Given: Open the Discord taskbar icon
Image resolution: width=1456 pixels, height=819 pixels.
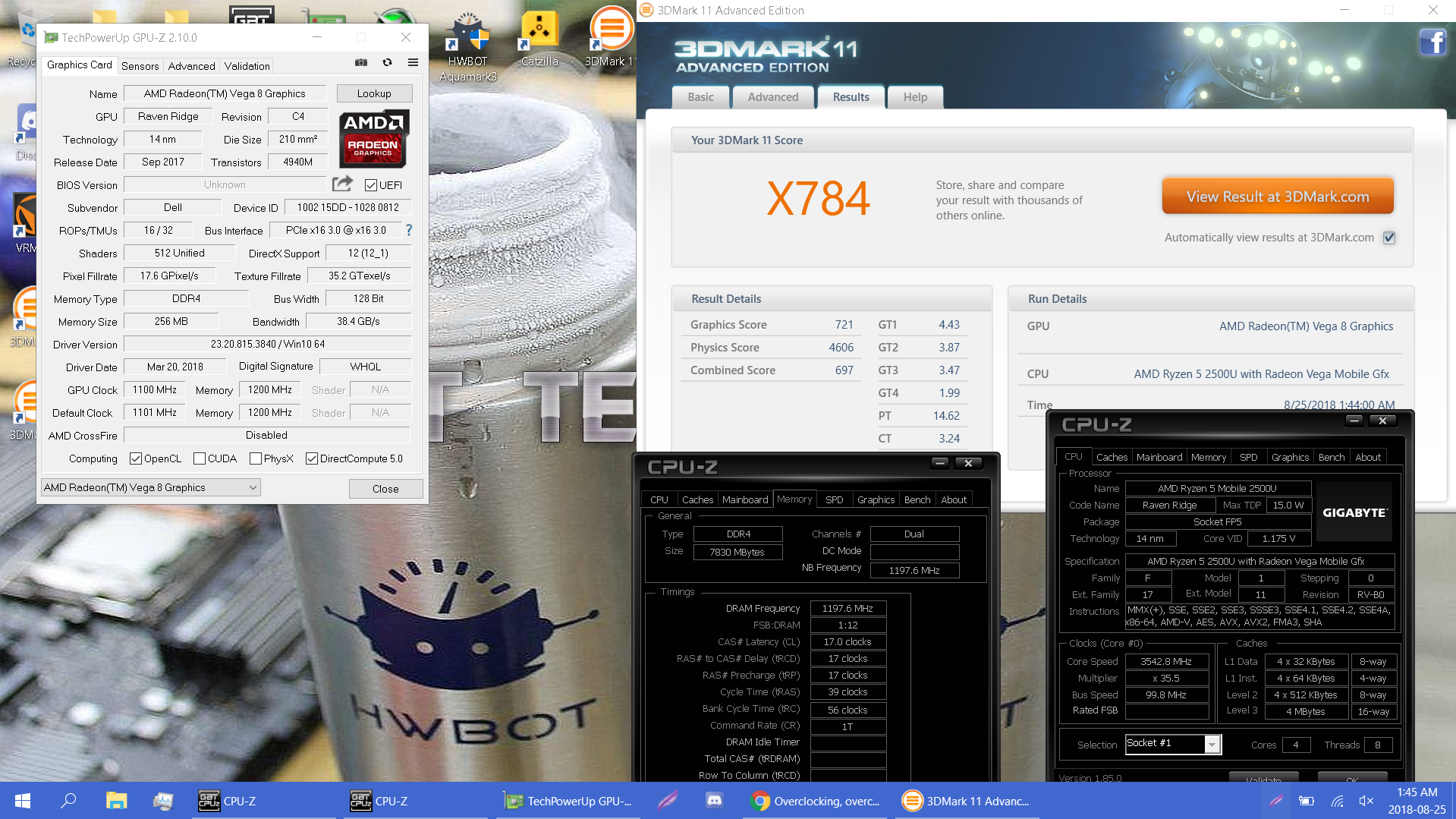Looking at the screenshot, I should [714, 801].
